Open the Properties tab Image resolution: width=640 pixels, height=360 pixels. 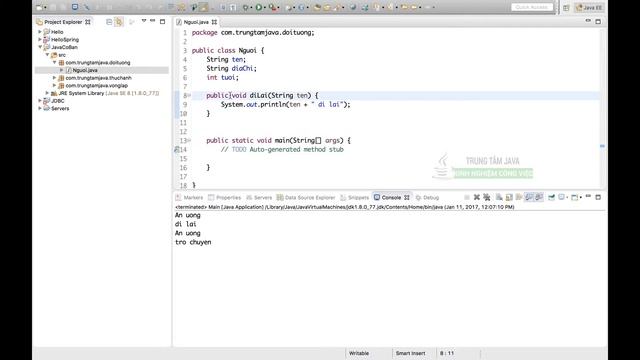(x=224, y=198)
